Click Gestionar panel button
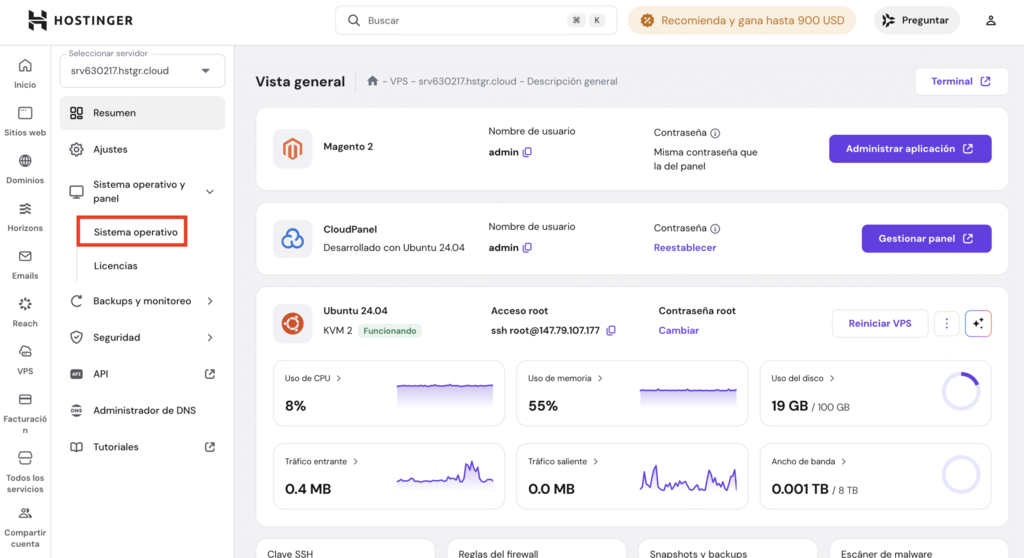This screenshot has height=558, width=1024. click(926, 238)
